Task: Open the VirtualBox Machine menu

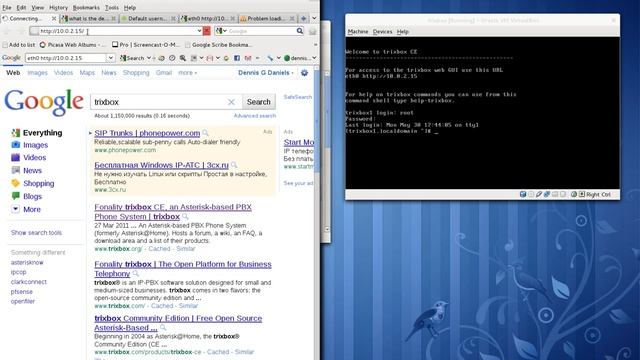Action: coord(358,31)
